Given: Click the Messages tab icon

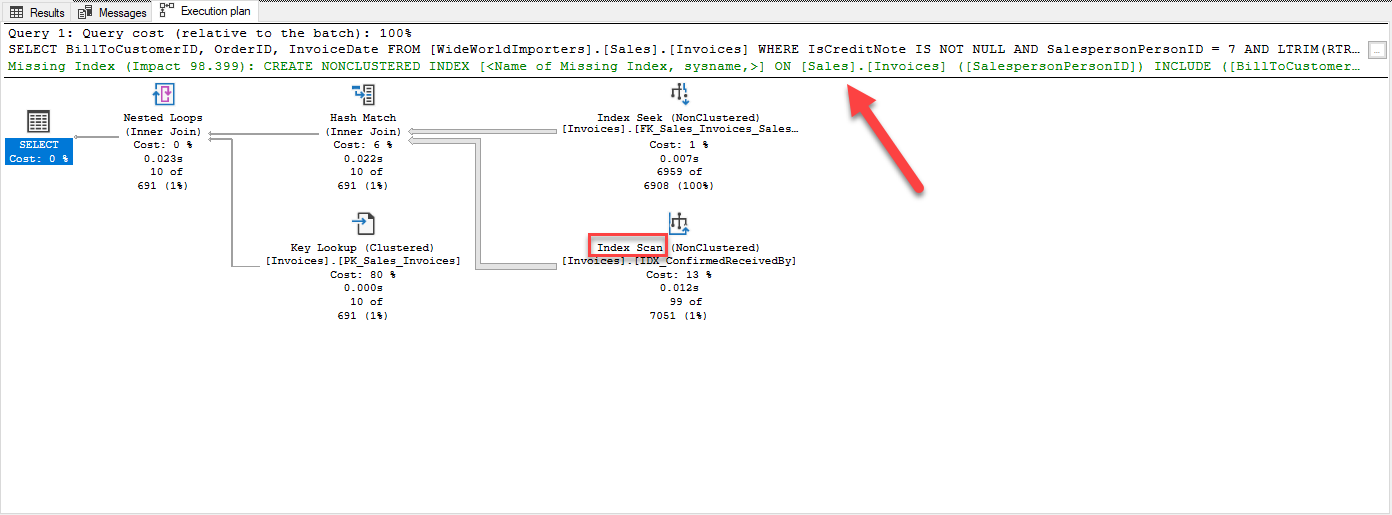Looking at the screenshot, I should (x=85, y=12).
